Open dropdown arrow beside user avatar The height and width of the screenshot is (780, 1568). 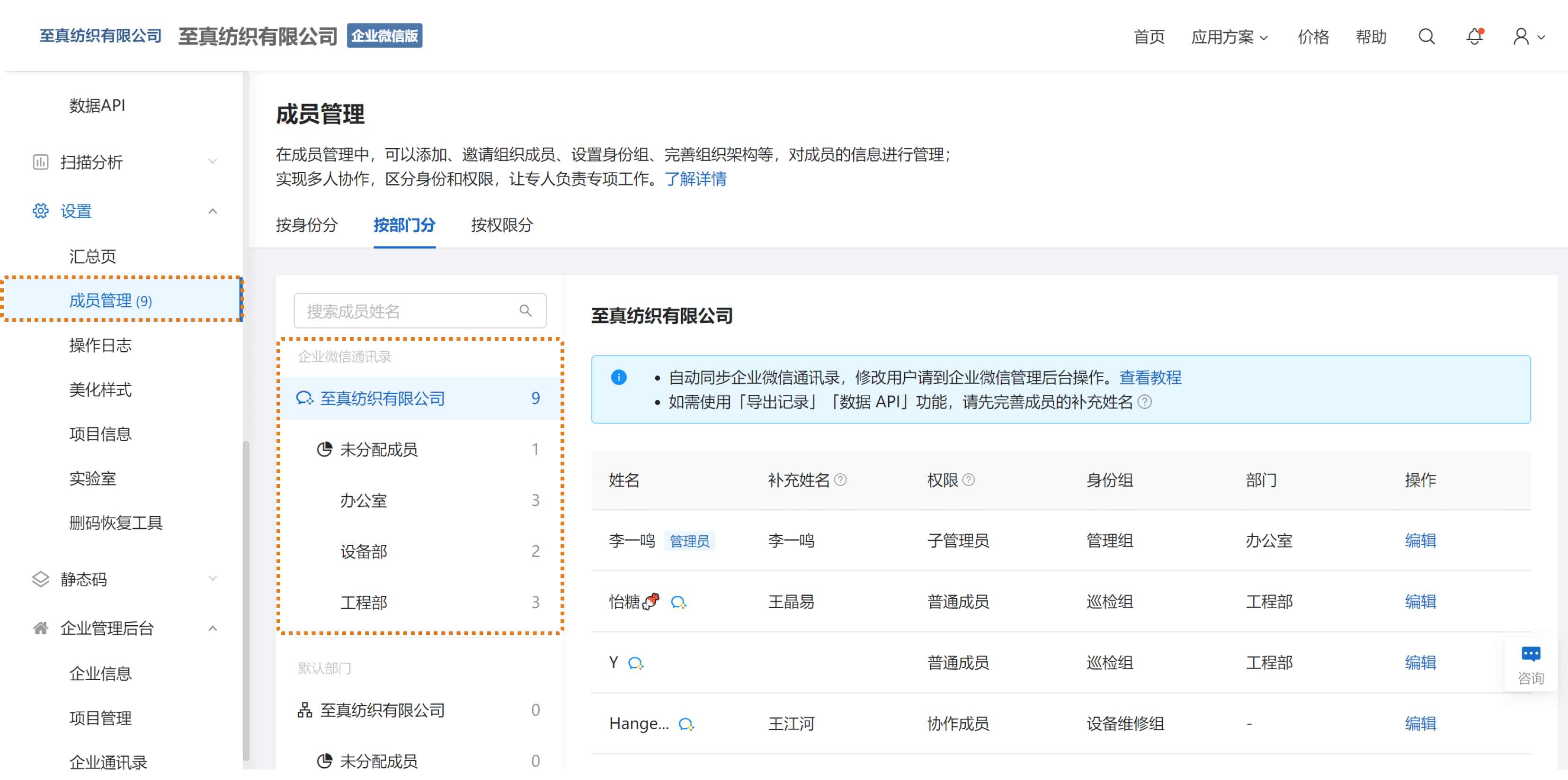(x=1541, y=37)
